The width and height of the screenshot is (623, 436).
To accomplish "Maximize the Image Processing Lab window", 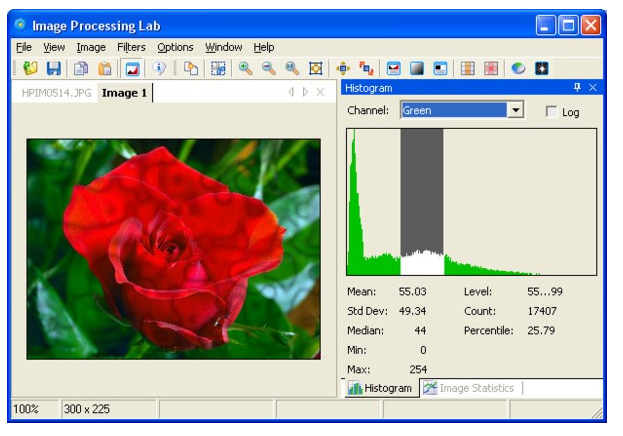I will [x=568, y=26].
